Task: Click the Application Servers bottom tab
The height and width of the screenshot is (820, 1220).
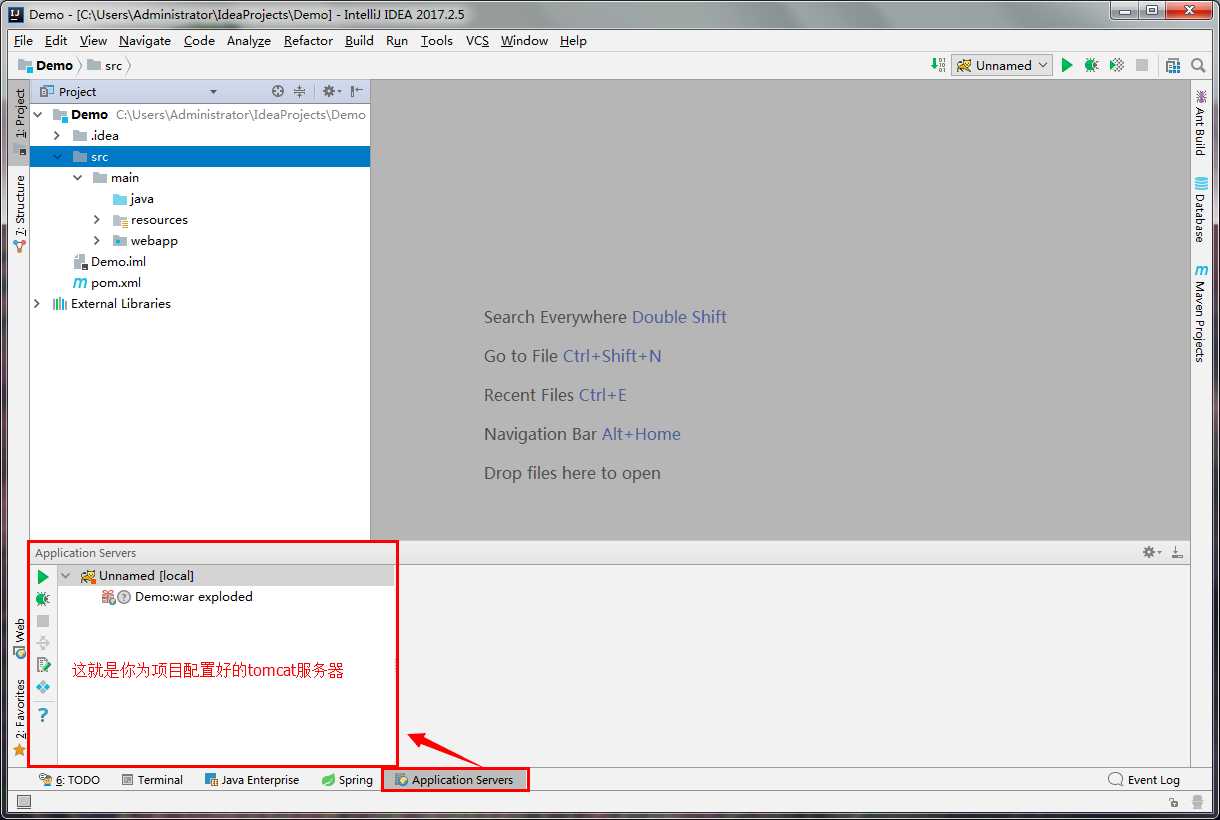Action: coord(455,779)
